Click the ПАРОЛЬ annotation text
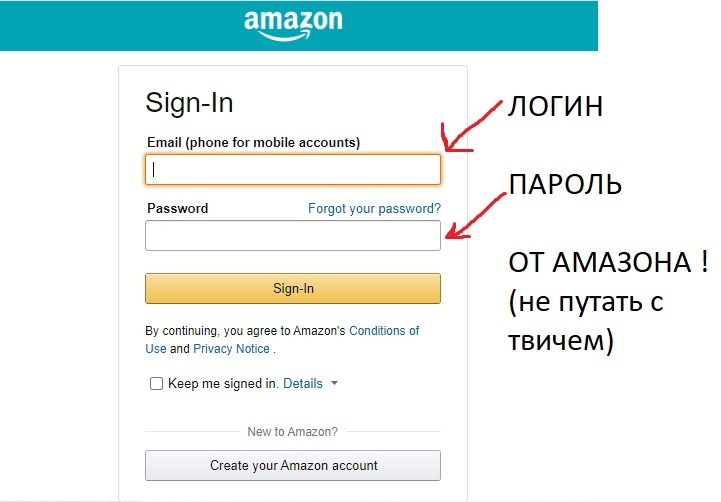This screenshot has height=502, width=721. tap(565, 184)
